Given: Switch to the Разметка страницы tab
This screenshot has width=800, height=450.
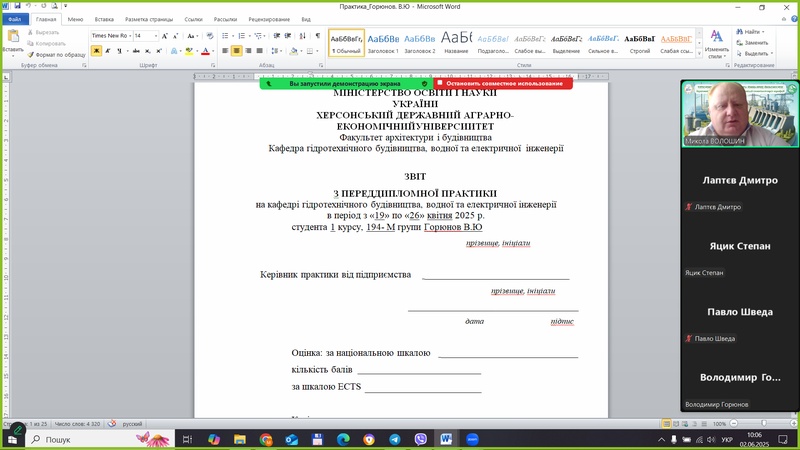Looking at the screenshot, I should (x=149, y=19).
